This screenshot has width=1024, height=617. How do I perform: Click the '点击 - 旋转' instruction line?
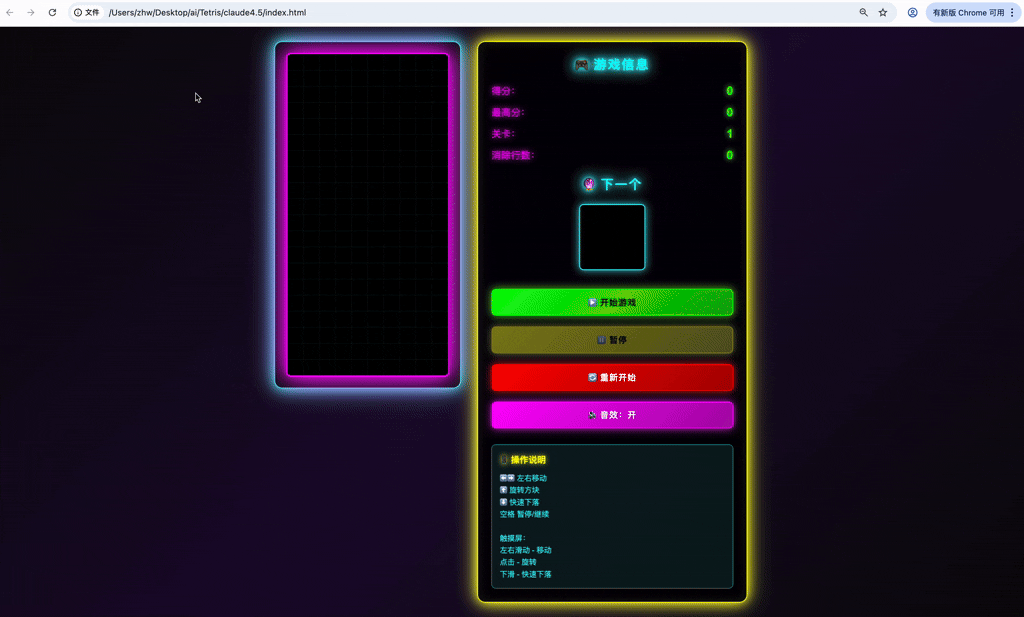click(518, 562)
